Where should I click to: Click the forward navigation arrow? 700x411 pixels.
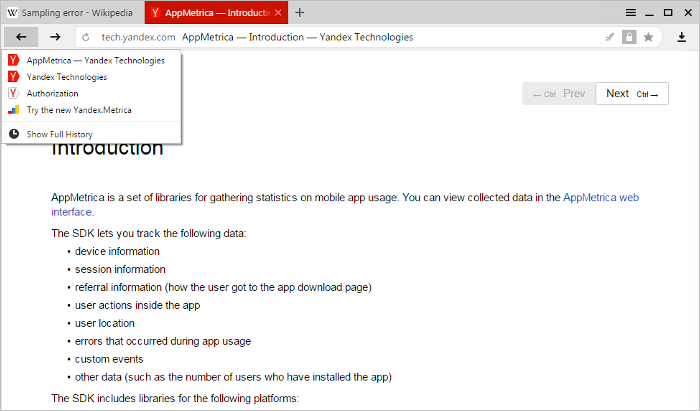coord(55,37)
